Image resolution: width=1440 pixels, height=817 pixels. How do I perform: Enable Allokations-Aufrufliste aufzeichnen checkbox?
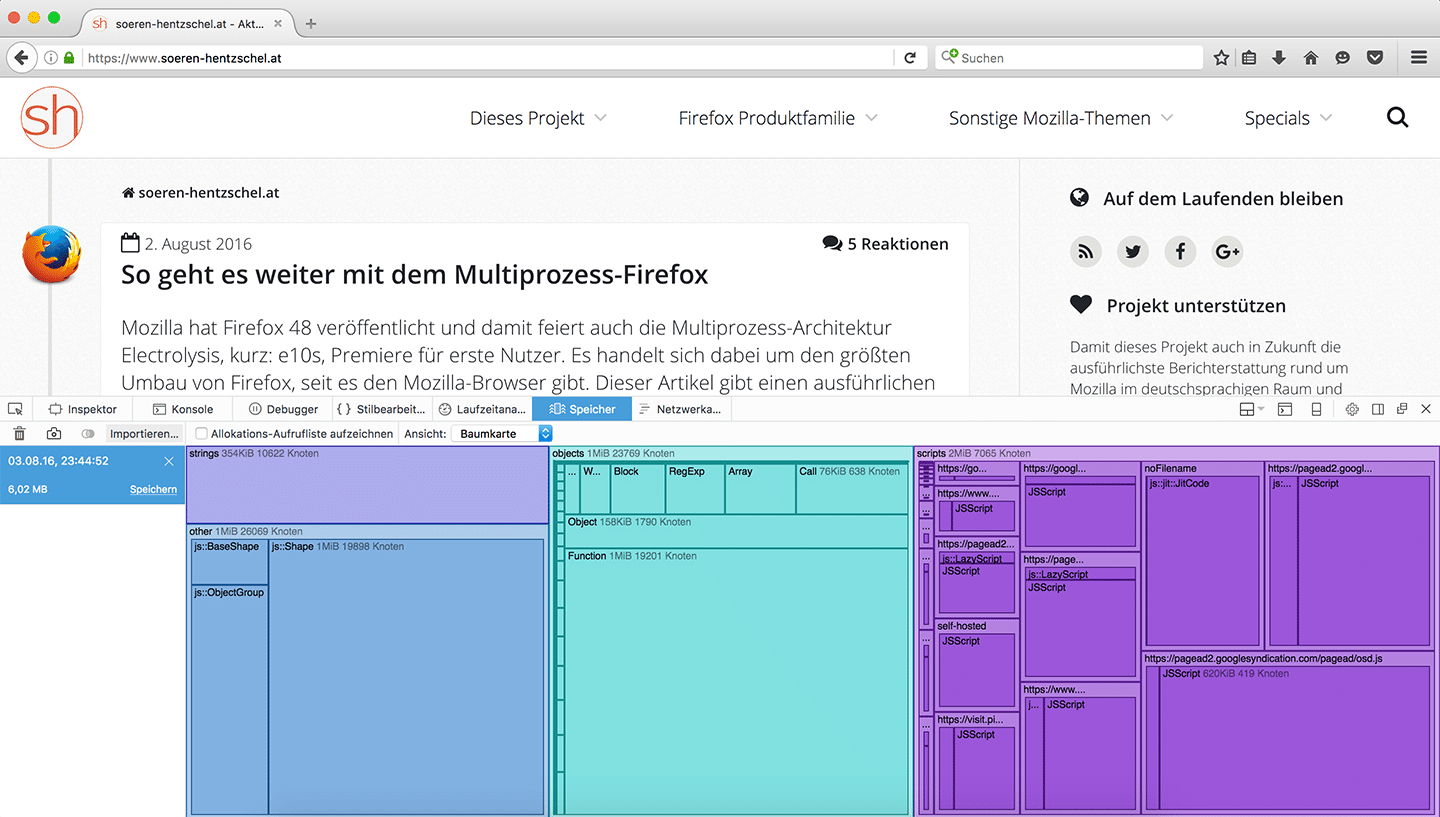pyautogui.click(x=202, y=434)
